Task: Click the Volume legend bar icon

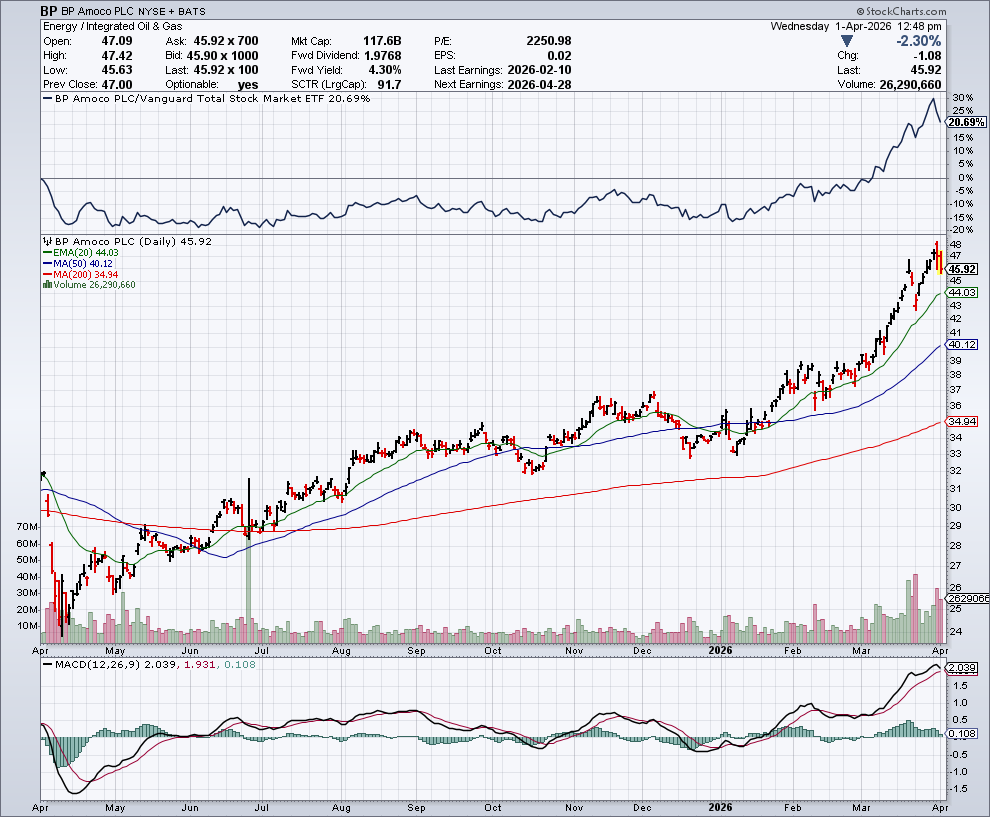Action: coord(46,284)
